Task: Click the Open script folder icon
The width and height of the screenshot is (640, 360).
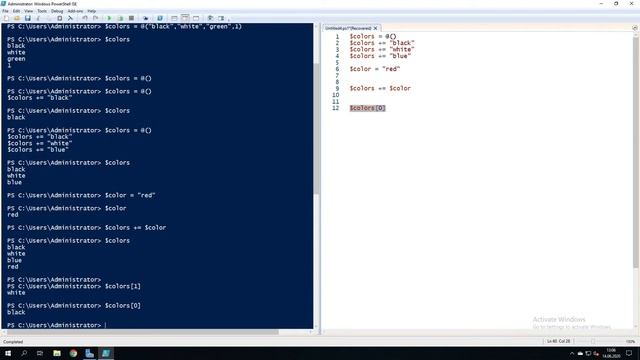Action: tap(17, 18)
